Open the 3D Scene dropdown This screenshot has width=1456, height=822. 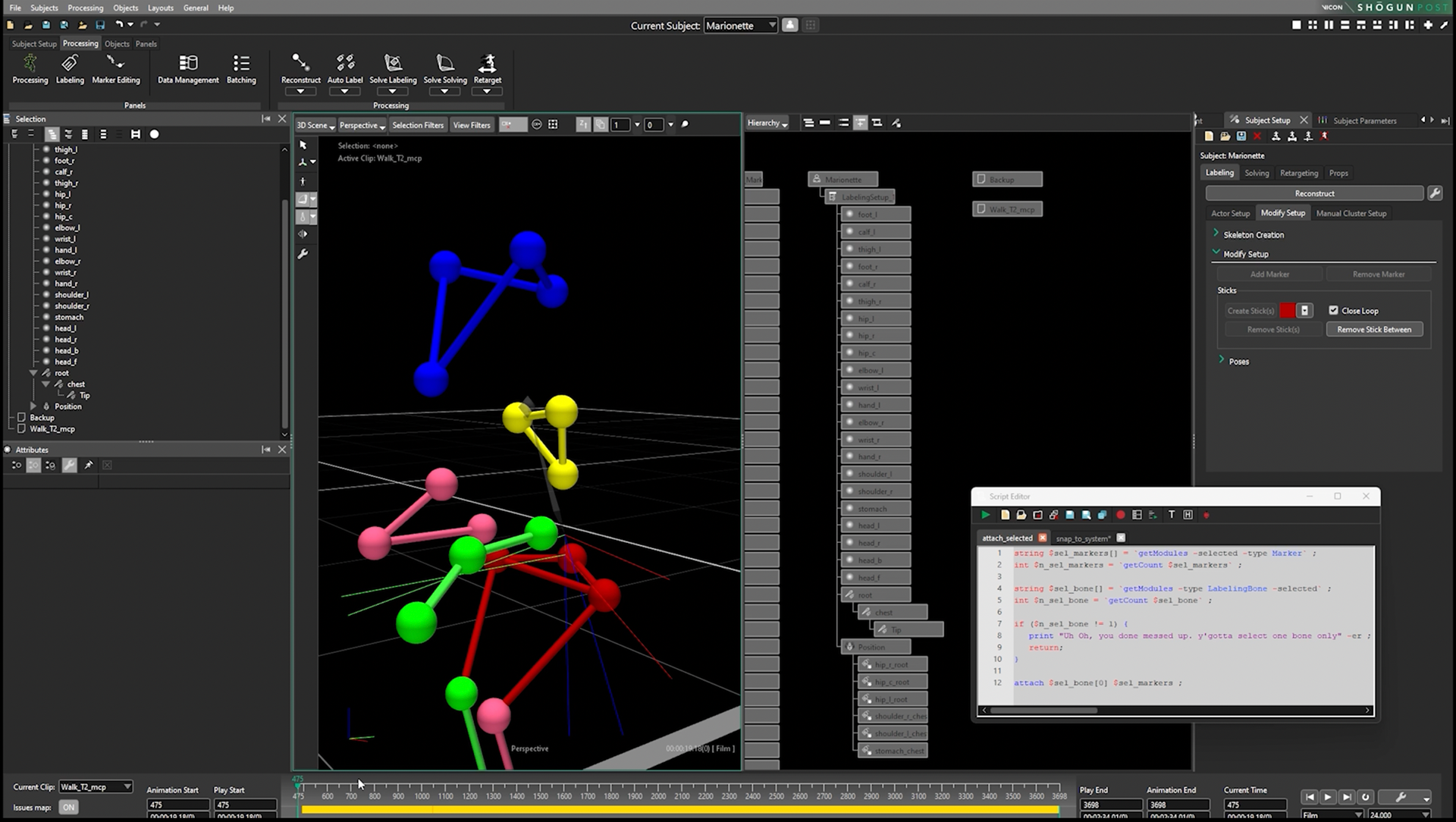pos(315,125)
